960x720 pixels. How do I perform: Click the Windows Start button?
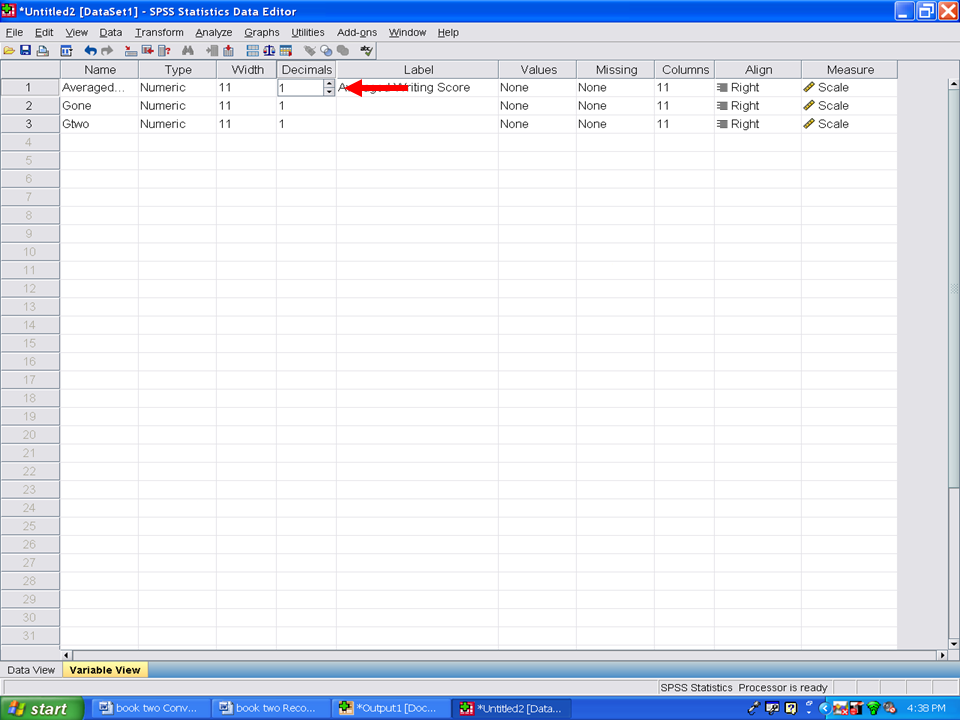(x=40, y=709)
